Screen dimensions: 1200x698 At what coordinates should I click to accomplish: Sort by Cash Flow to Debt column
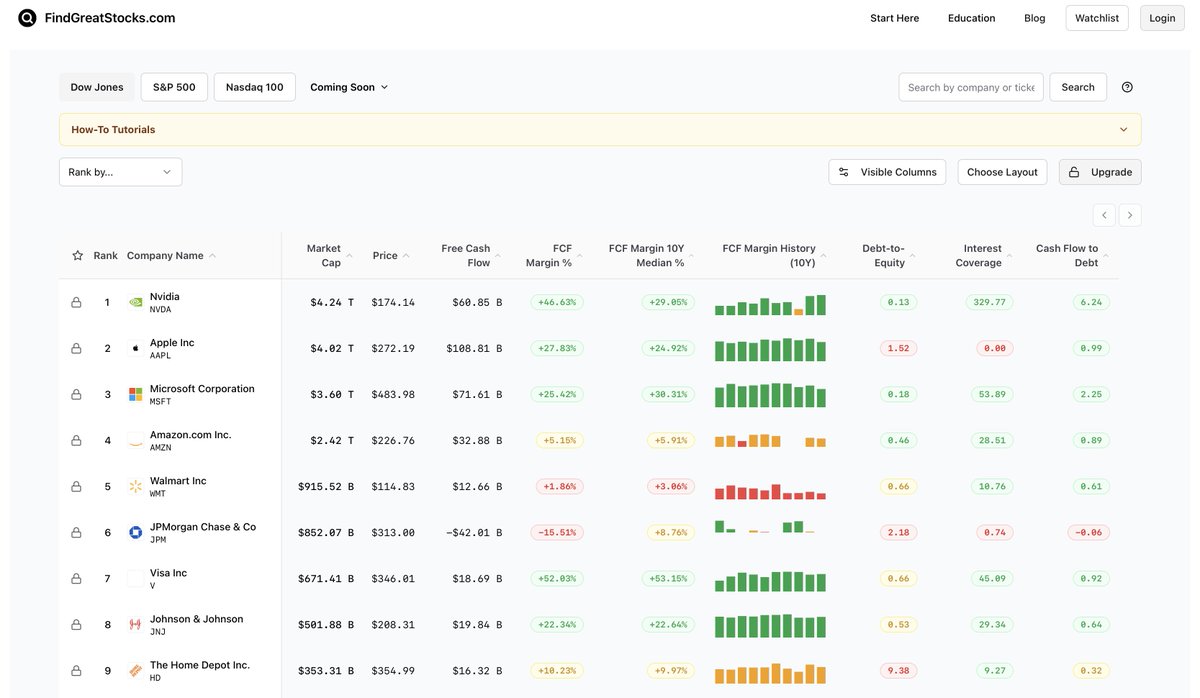1072,255
